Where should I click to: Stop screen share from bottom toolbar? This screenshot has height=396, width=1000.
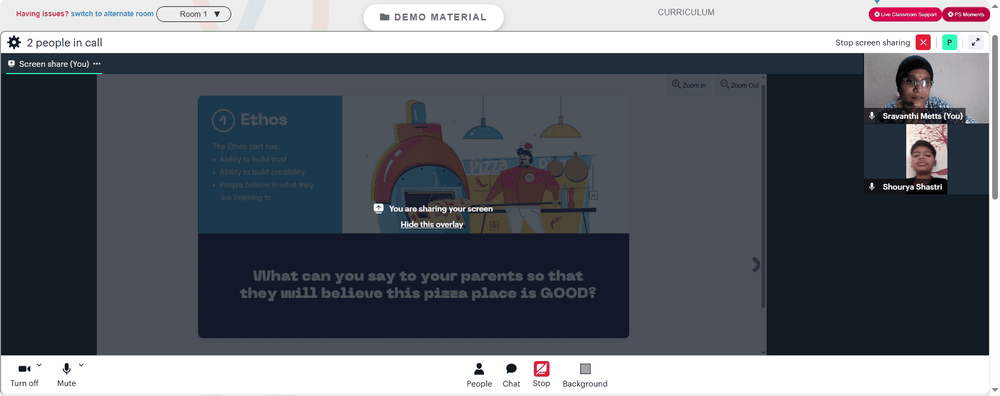(541, 375)
